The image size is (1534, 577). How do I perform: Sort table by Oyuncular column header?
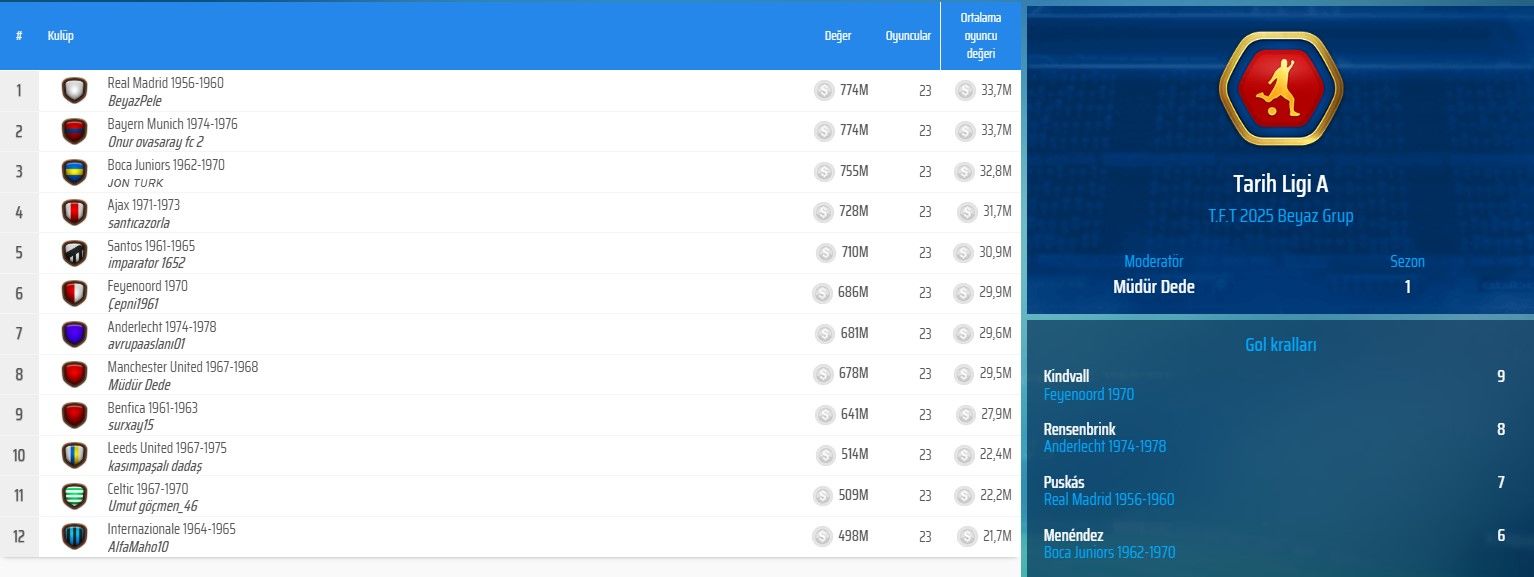(908, 36)
